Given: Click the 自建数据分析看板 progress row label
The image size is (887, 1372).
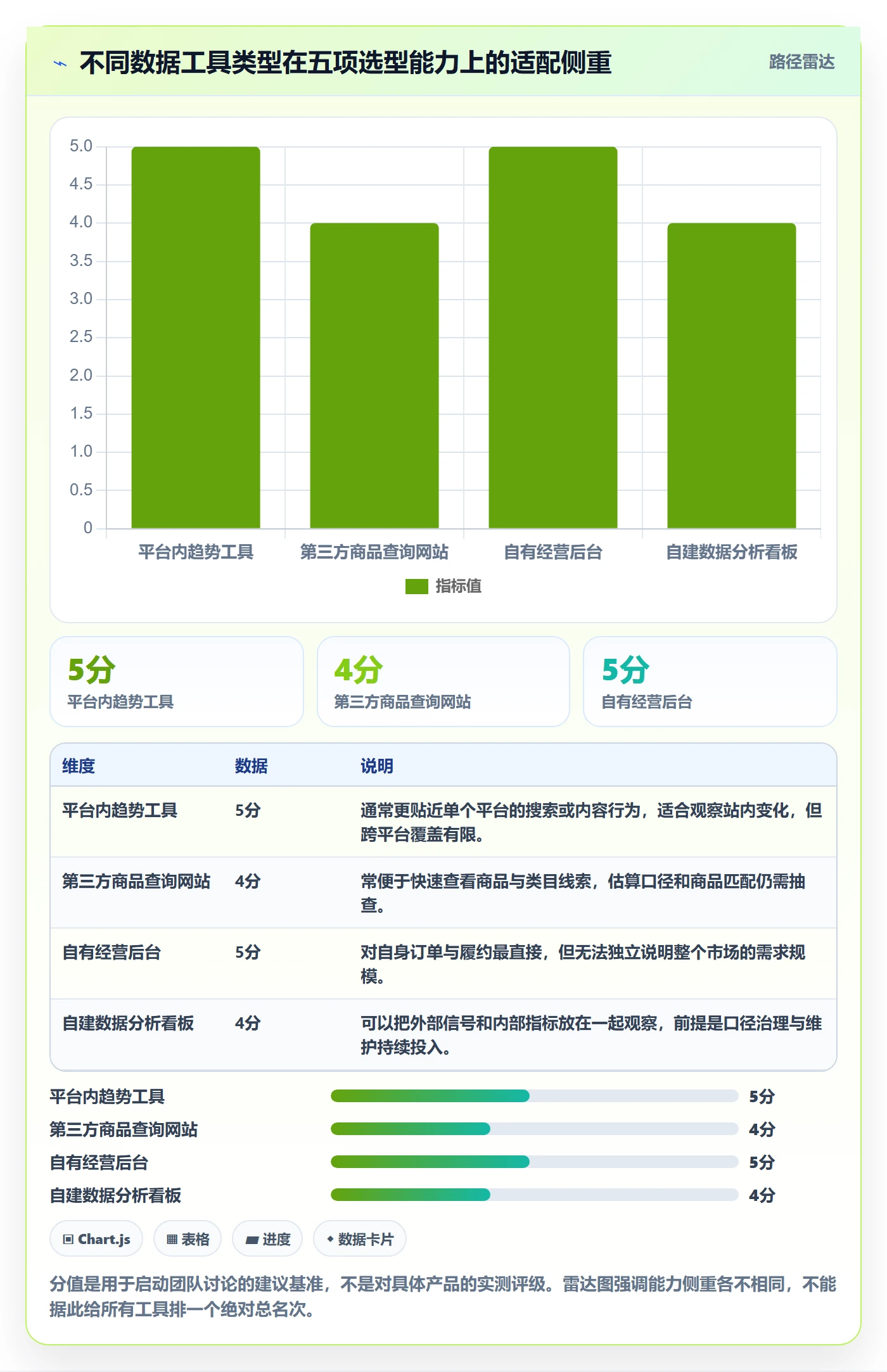Looking at the screenshot, I should (115, 1195).
